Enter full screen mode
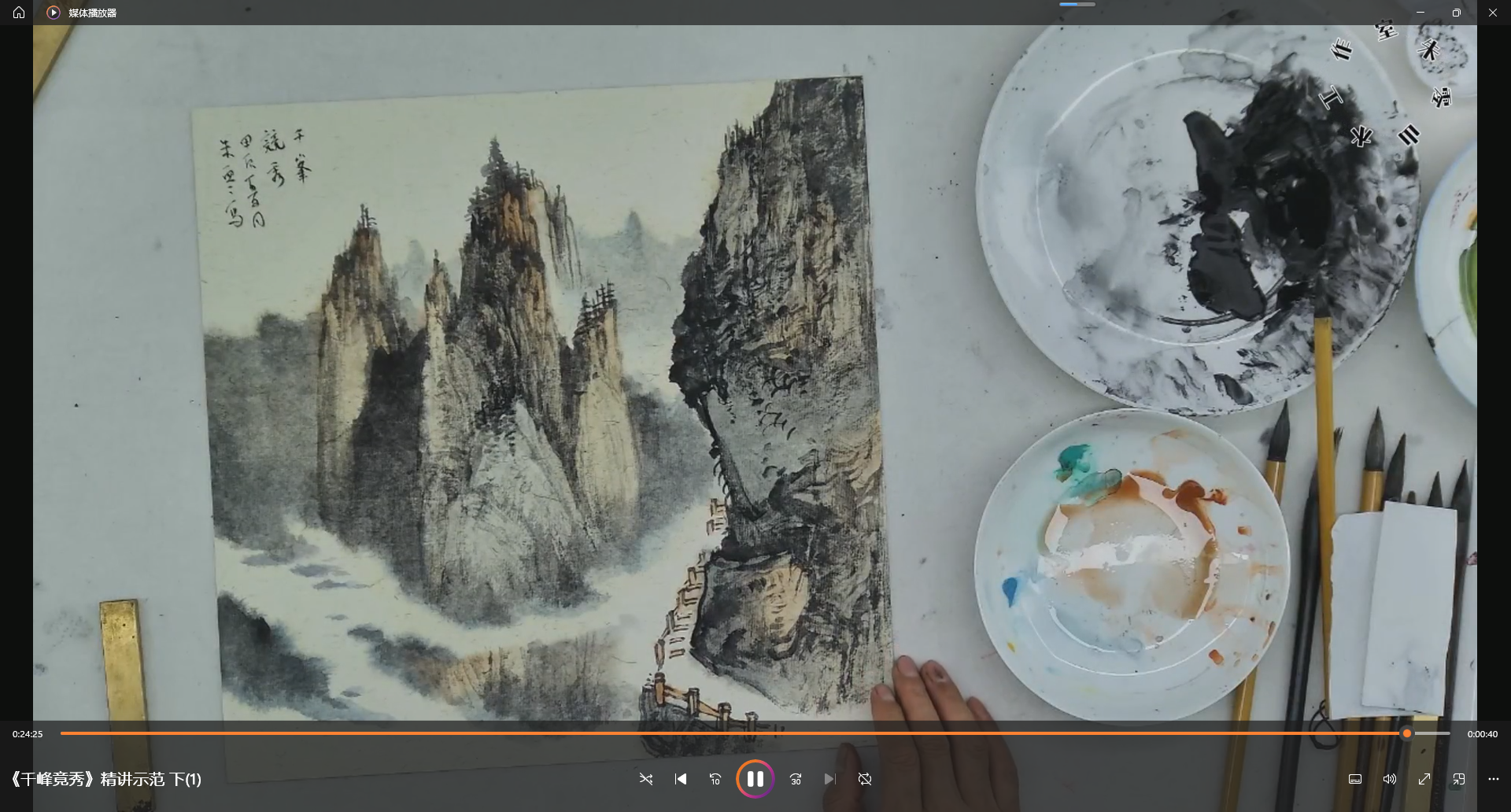 1424,779
